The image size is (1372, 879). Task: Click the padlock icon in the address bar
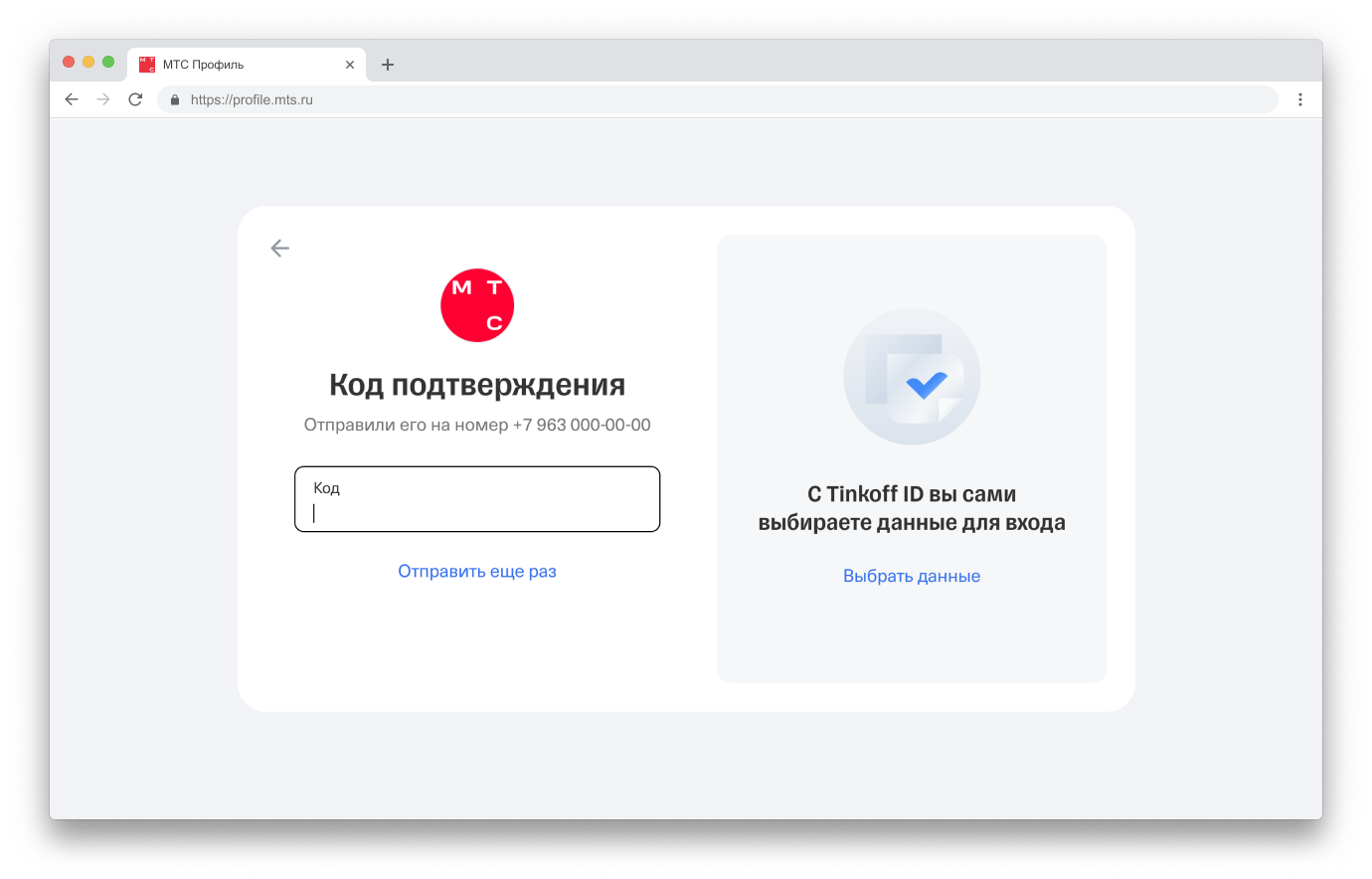coord(175,99)
